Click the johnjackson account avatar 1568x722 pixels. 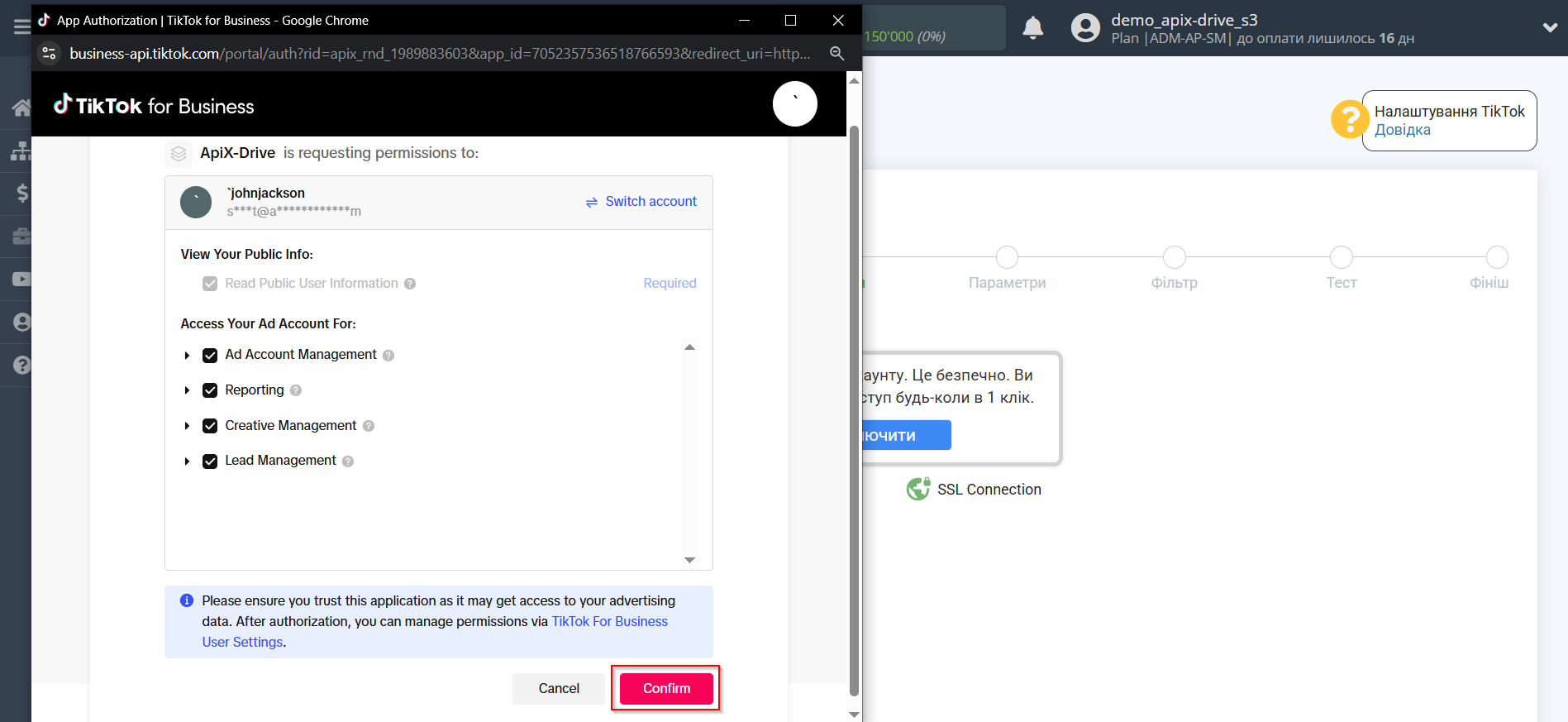[196, 203]
